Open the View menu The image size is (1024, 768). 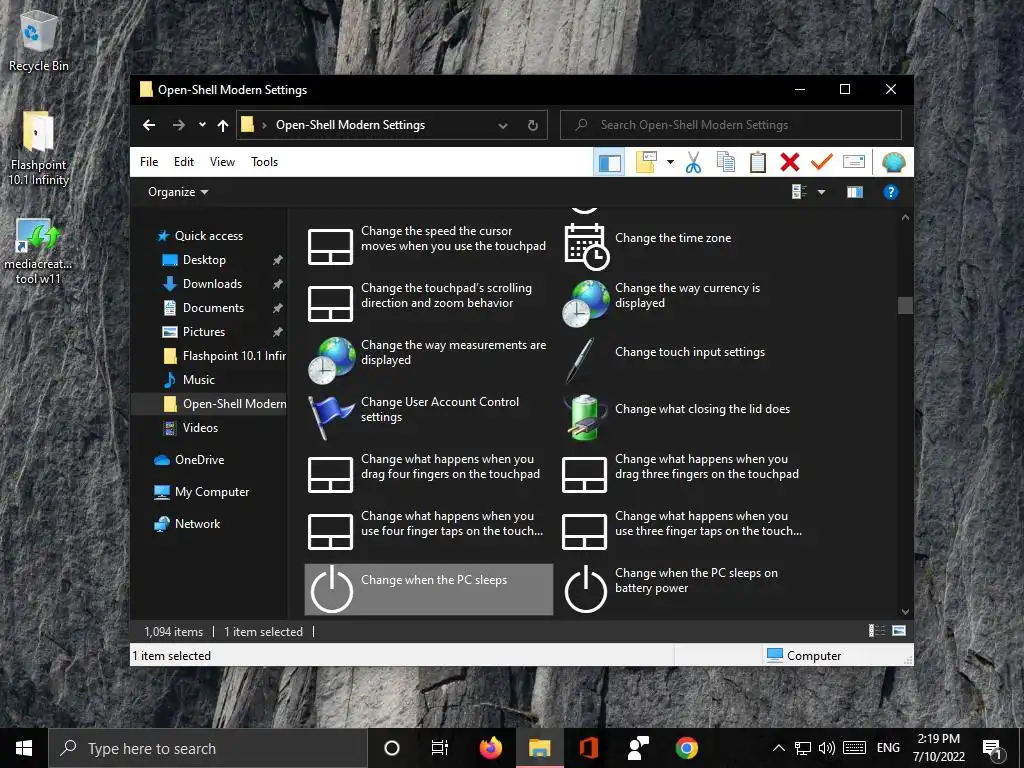tap(222, 162)
